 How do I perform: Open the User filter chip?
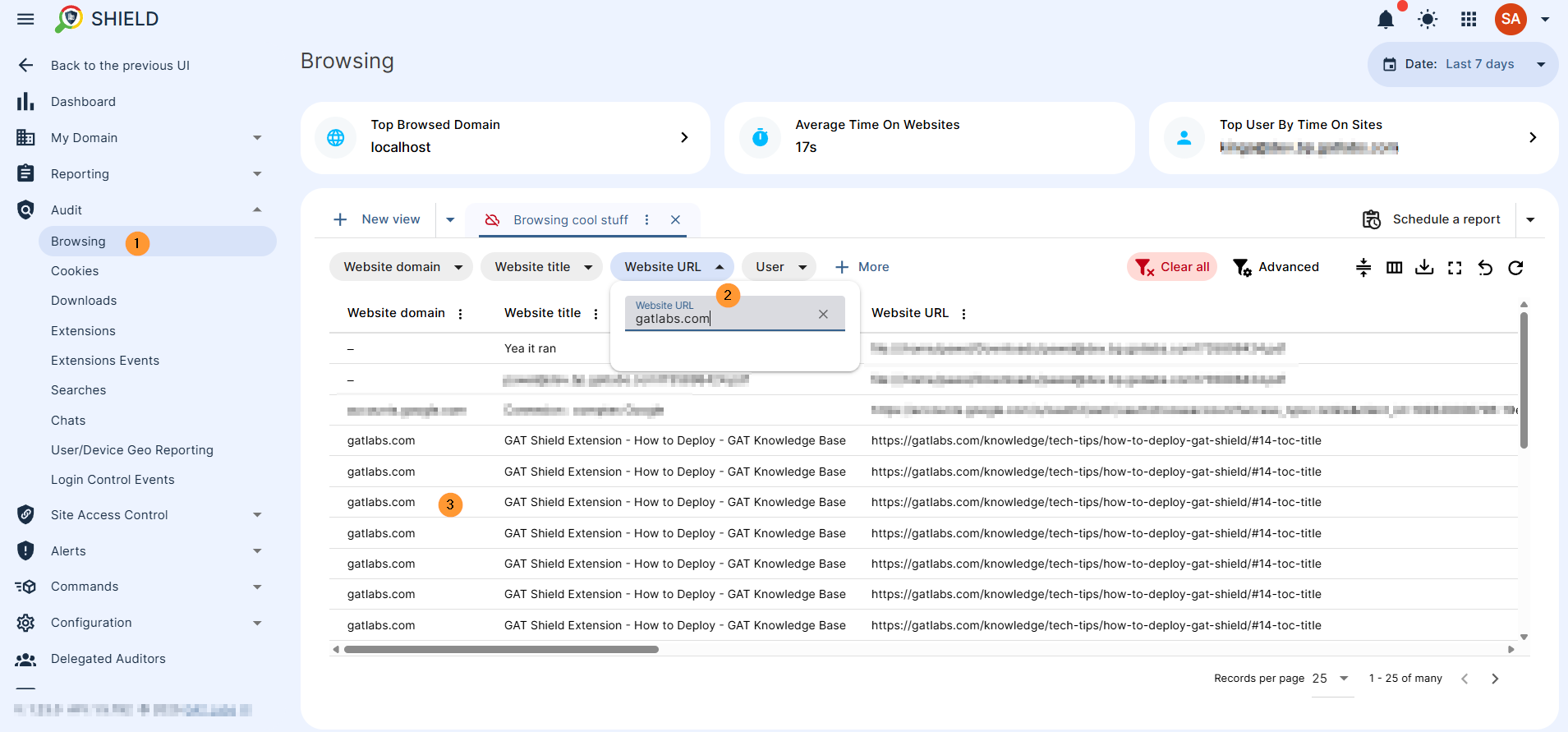(x=779, y=267)
